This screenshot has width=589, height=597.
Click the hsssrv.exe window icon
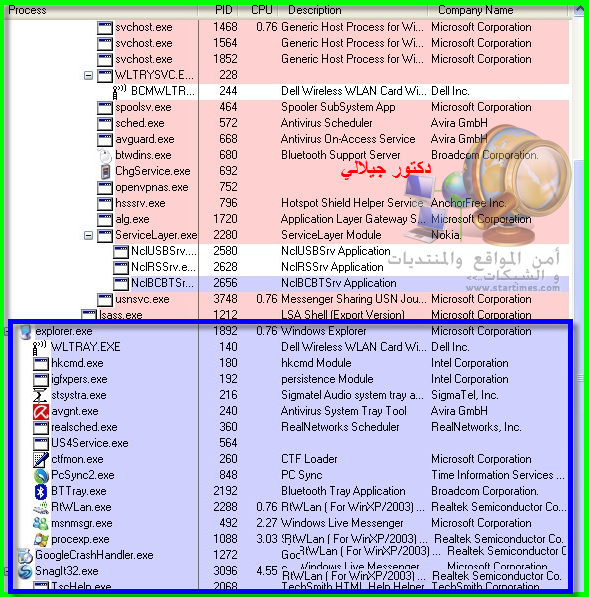click(x=105, y=204)
